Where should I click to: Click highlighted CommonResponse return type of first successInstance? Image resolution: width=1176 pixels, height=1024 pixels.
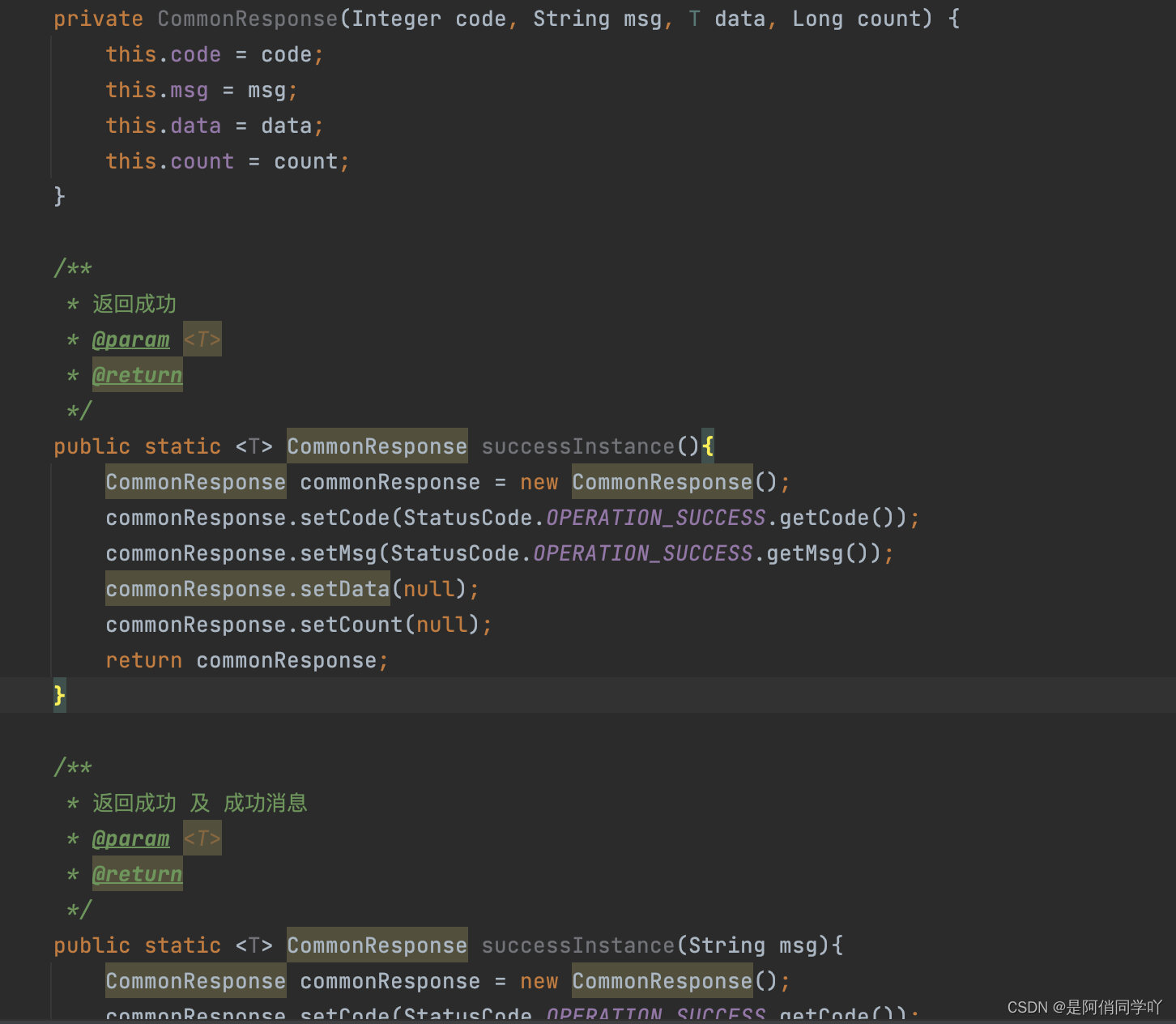coord(377,446)
